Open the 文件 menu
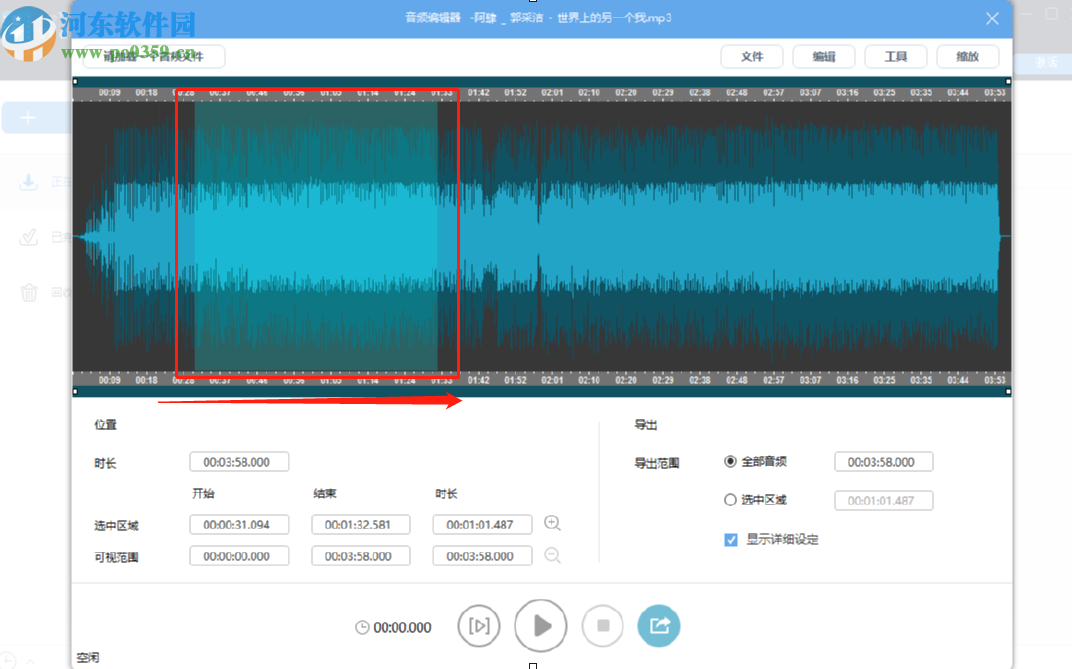Screen dimensions: 1072x669 (752, 56)
